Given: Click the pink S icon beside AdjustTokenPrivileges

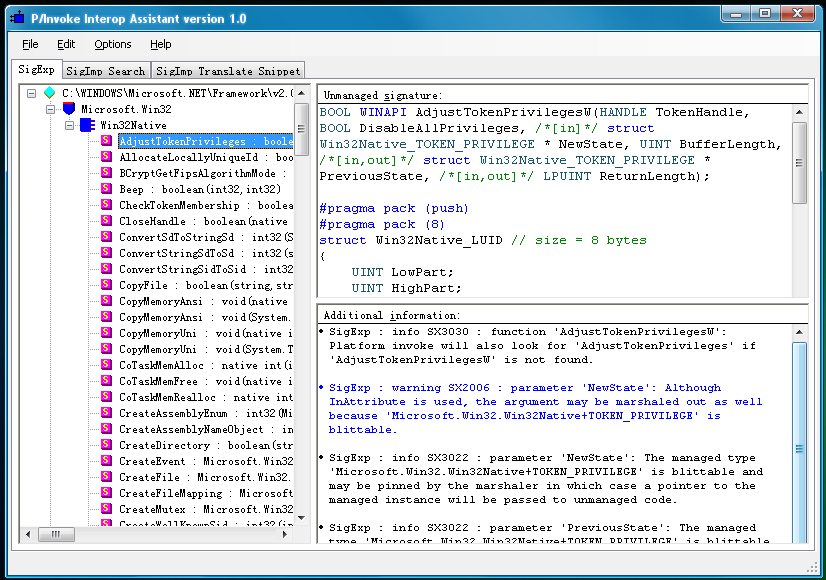Looking at the screenshot, I should click(106, 141).
